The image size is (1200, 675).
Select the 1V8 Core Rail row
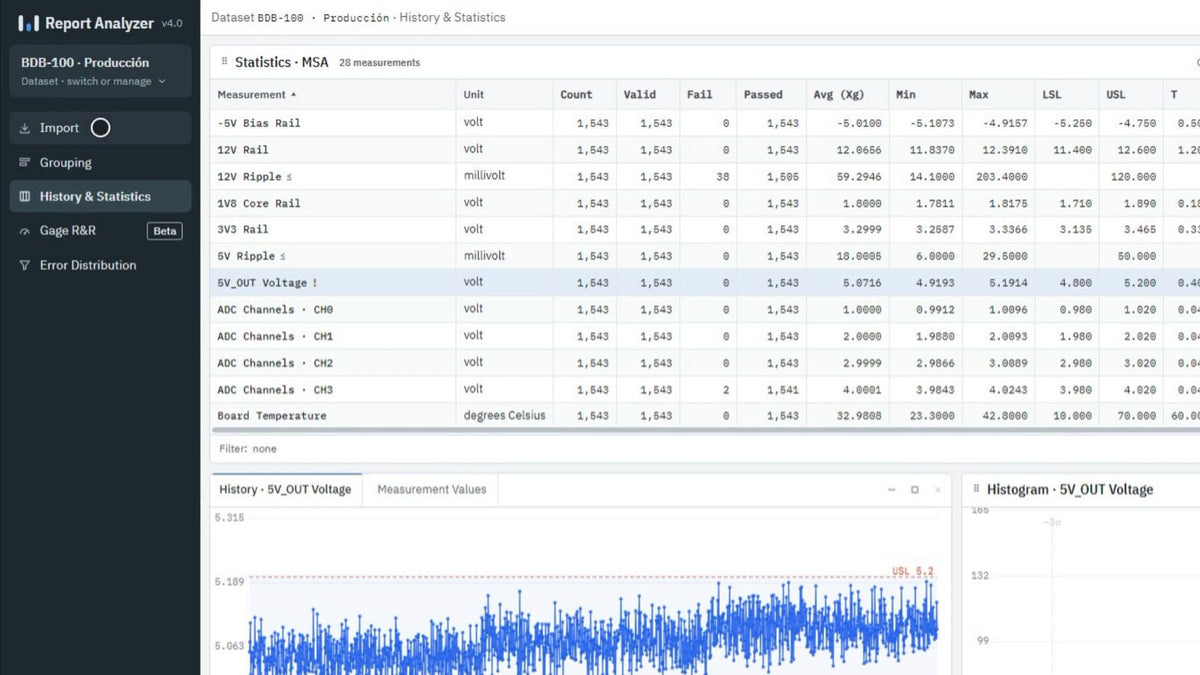click(x=705, y=203)
